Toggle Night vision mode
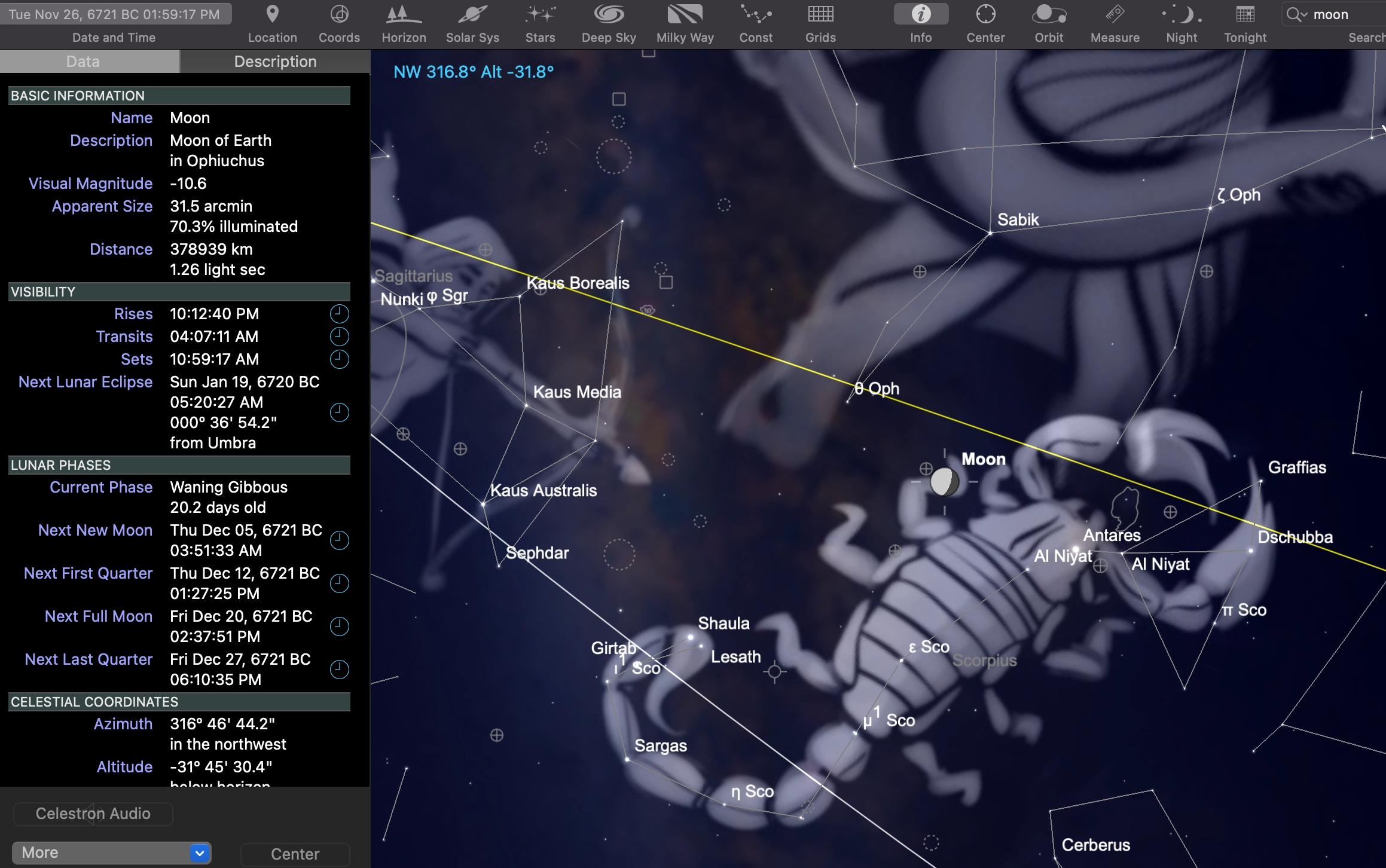 point(1181,15)
